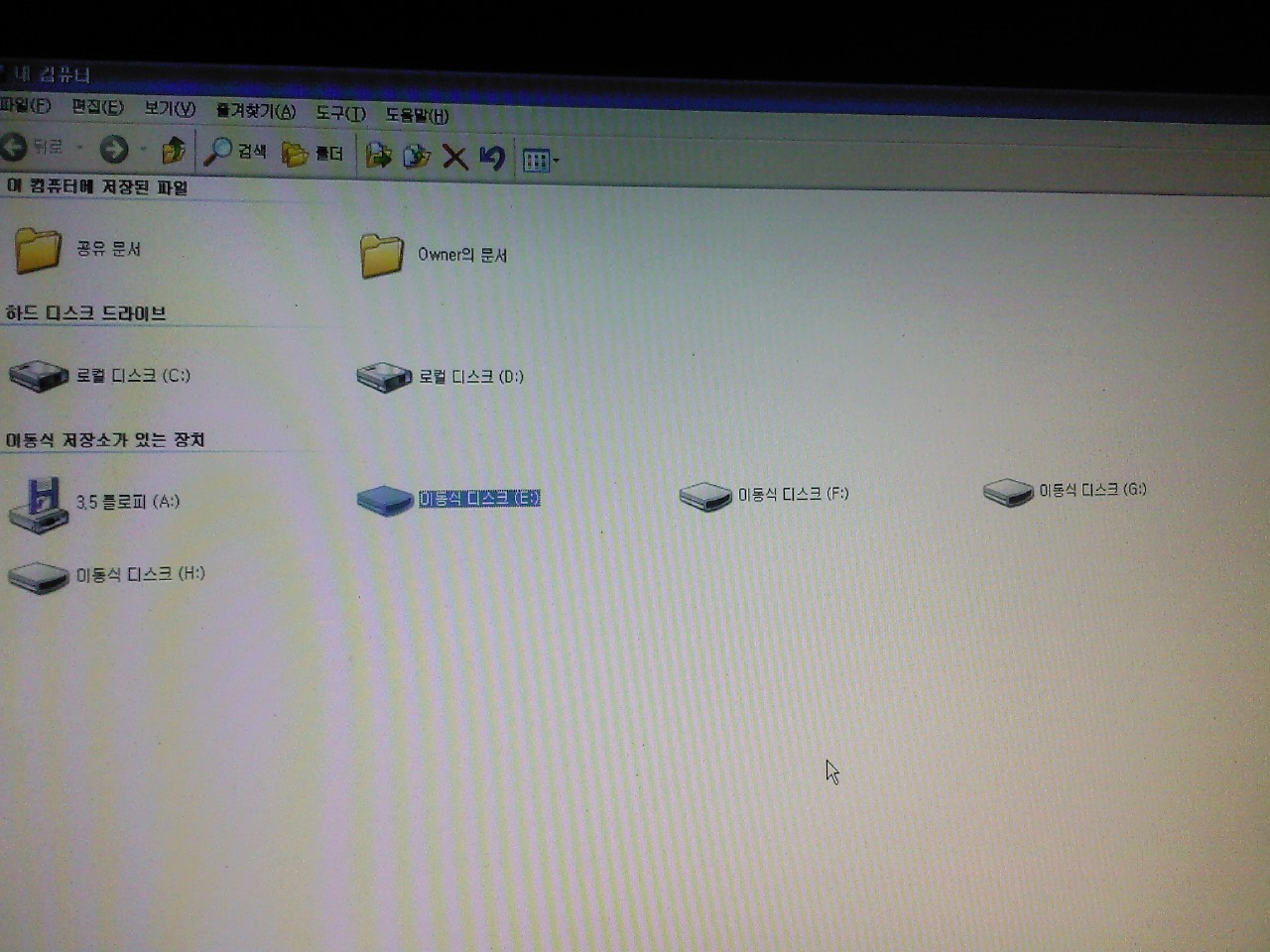Click the '3.5 플로피 (A:)' label text
The height and width of the screenshot is (952, 1270).
(x=128, y=502)
